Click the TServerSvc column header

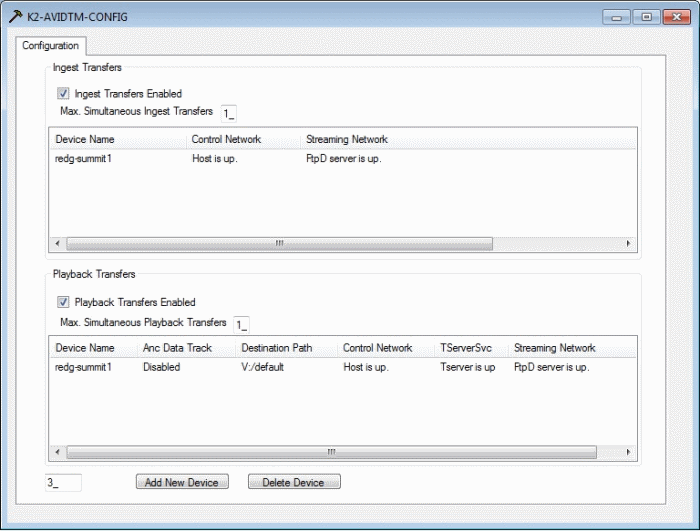[468, 348]
